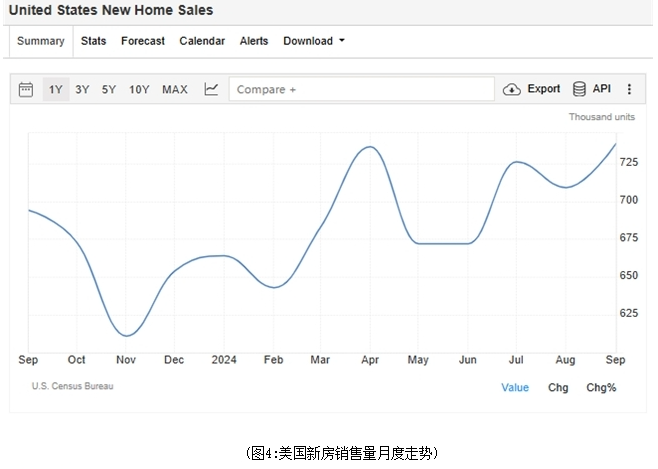
Task: Show MAX historical range
Action: (175, 89)
